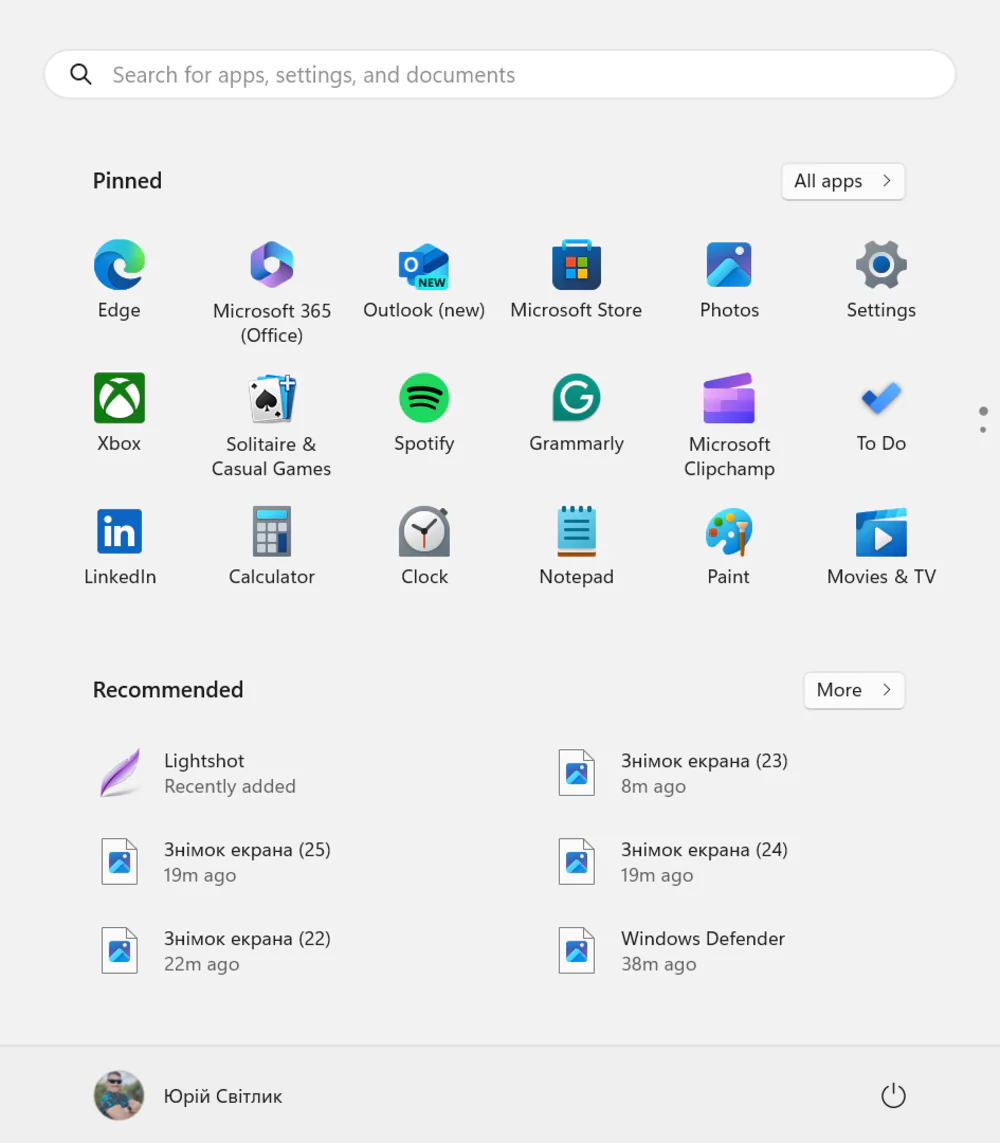This screenshot has width=1000, height=1143.
Task: Launch the Clock app
Action: pos(424,546)
